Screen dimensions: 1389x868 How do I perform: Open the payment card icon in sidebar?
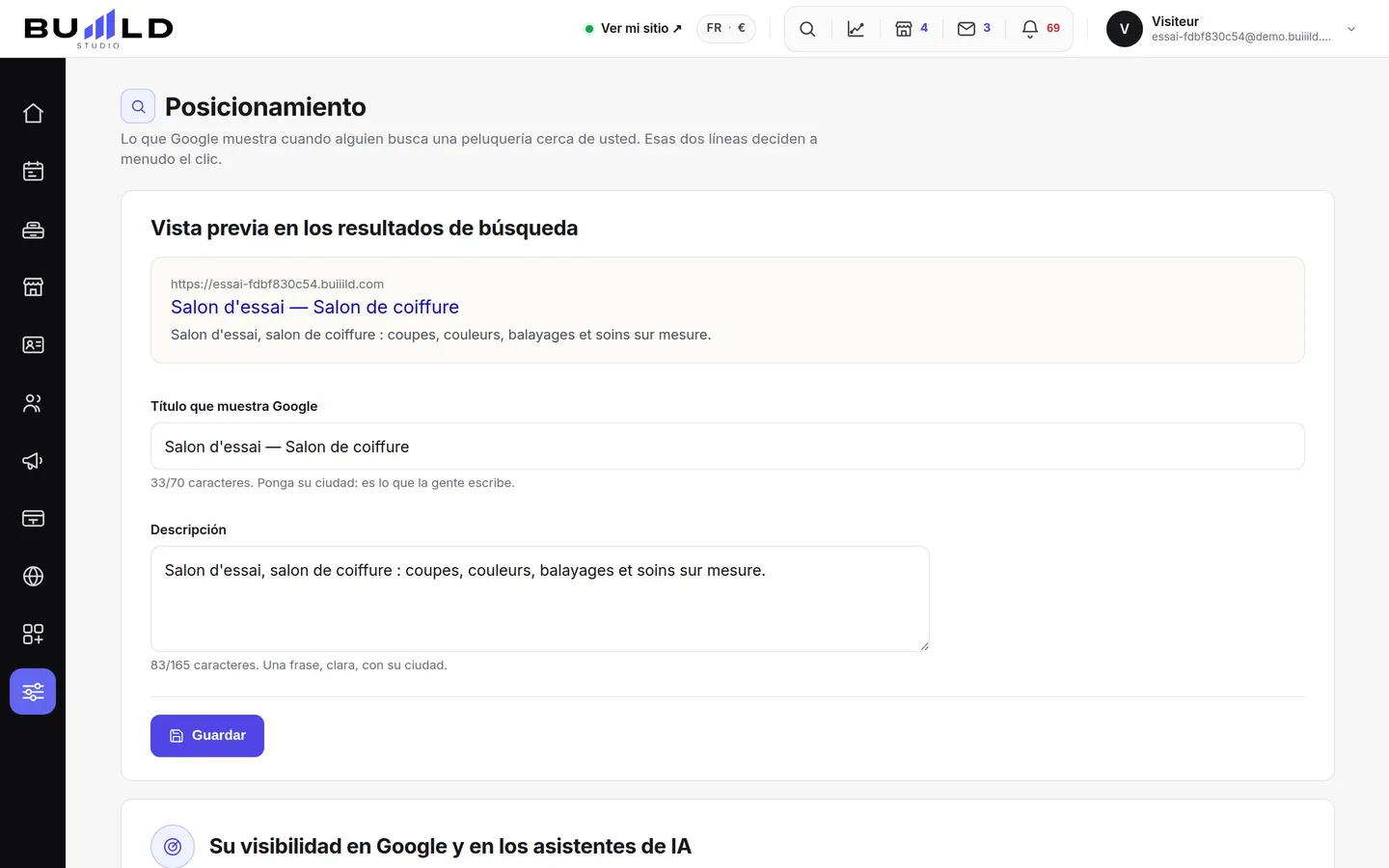click(33, 519)
